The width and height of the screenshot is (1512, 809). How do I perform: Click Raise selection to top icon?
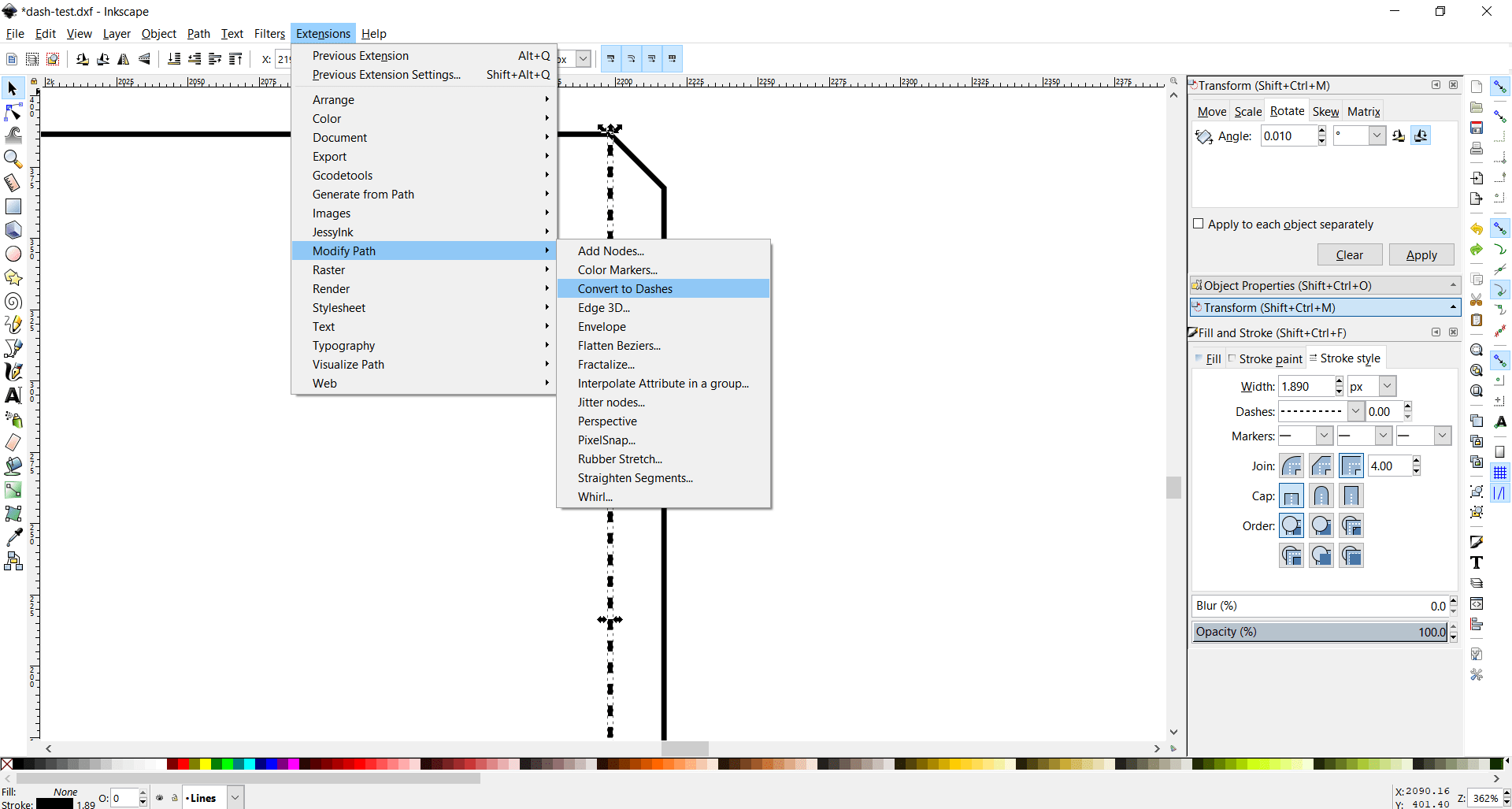(235, 59)
